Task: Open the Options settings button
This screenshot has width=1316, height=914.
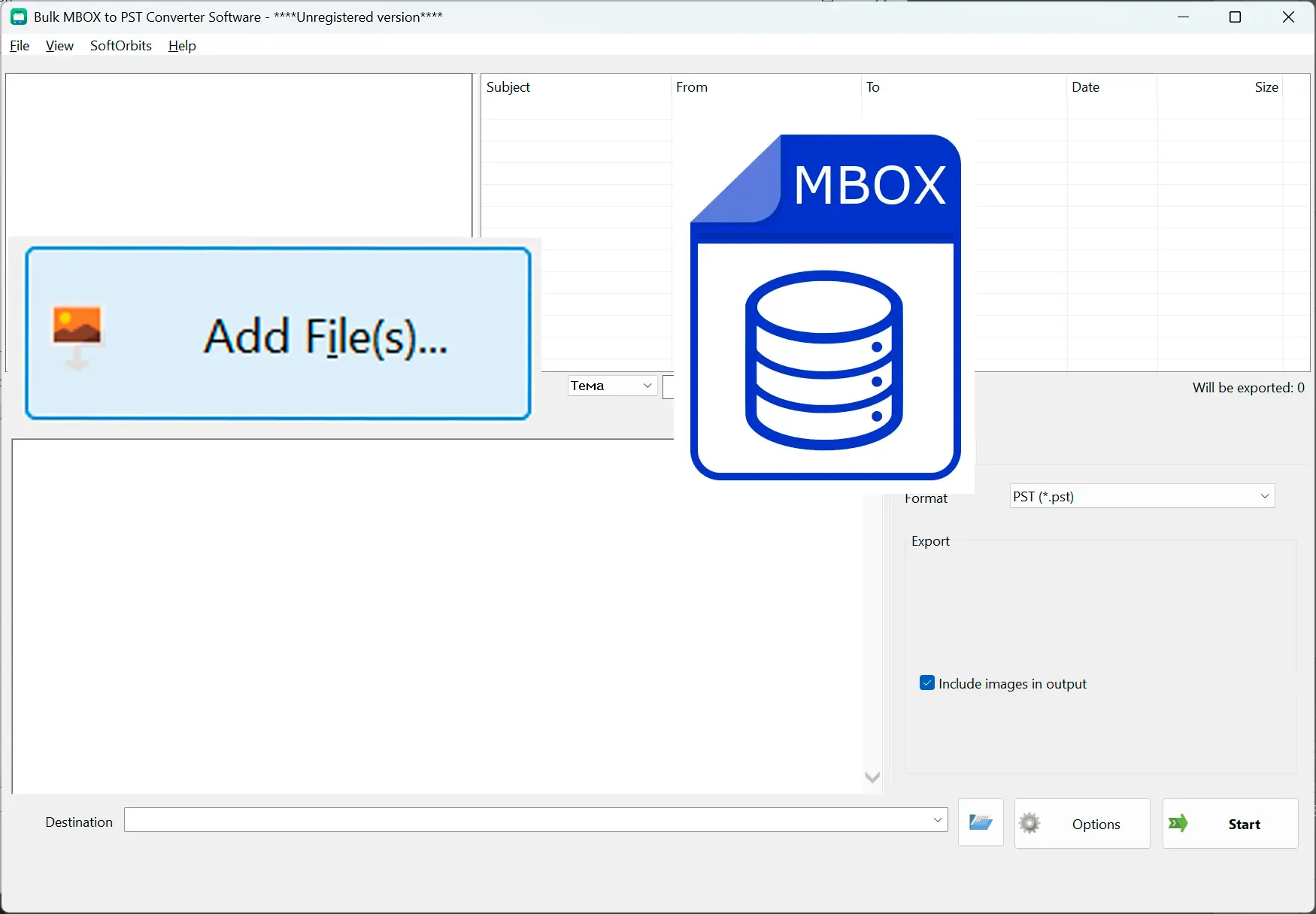Action: (x=1082, y=824)
